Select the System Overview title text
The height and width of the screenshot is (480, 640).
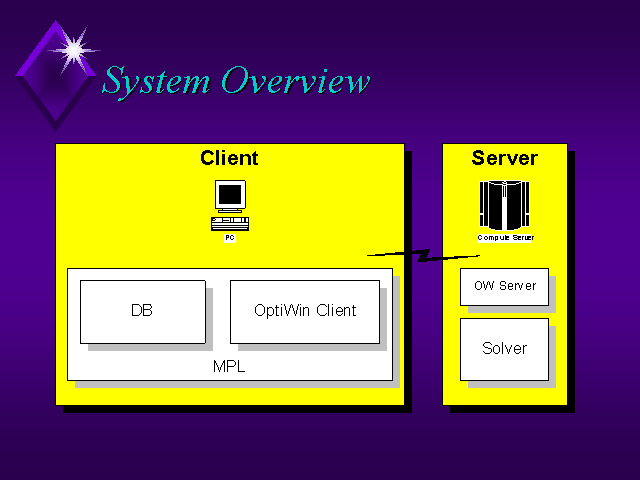(x=236, y=81)
